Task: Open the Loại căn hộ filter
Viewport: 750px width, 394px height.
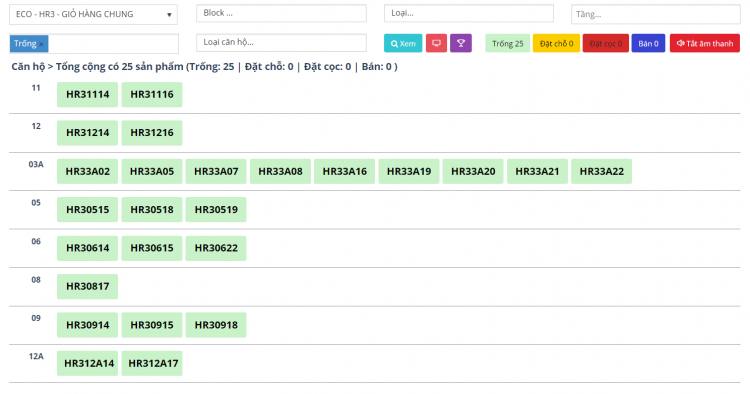Action: pyautogui.click(x=281, y=43)
